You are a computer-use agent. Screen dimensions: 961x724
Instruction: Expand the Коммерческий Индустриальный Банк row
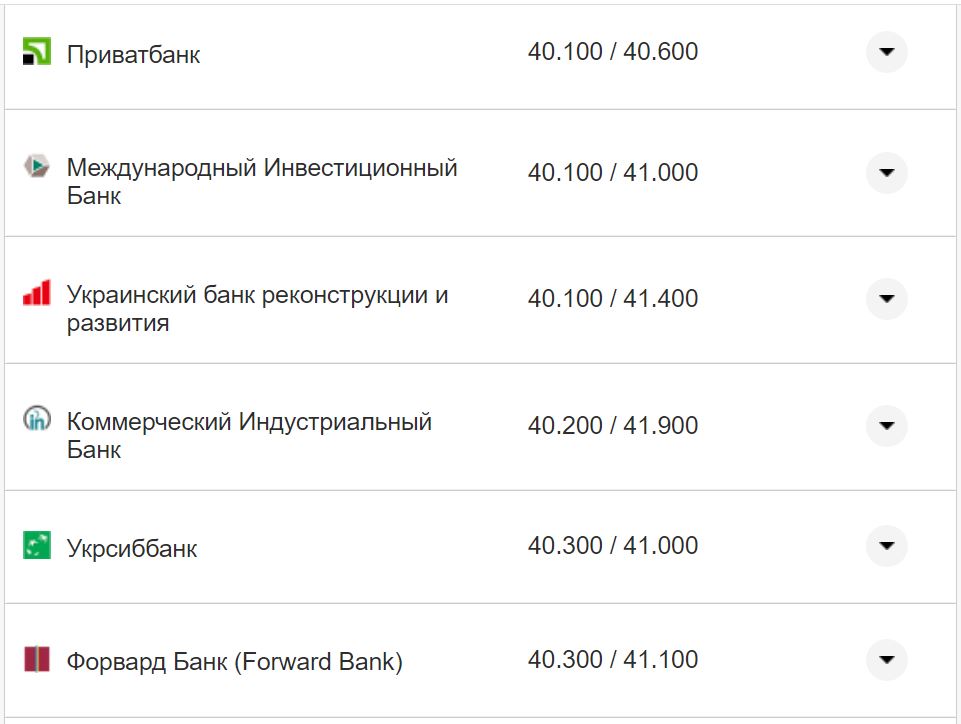(886, 426)
